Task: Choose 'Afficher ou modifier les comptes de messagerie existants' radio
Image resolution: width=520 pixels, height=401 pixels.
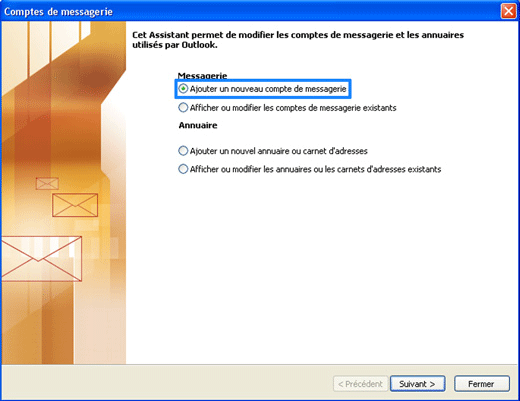Action: click(x=183, y=108)
